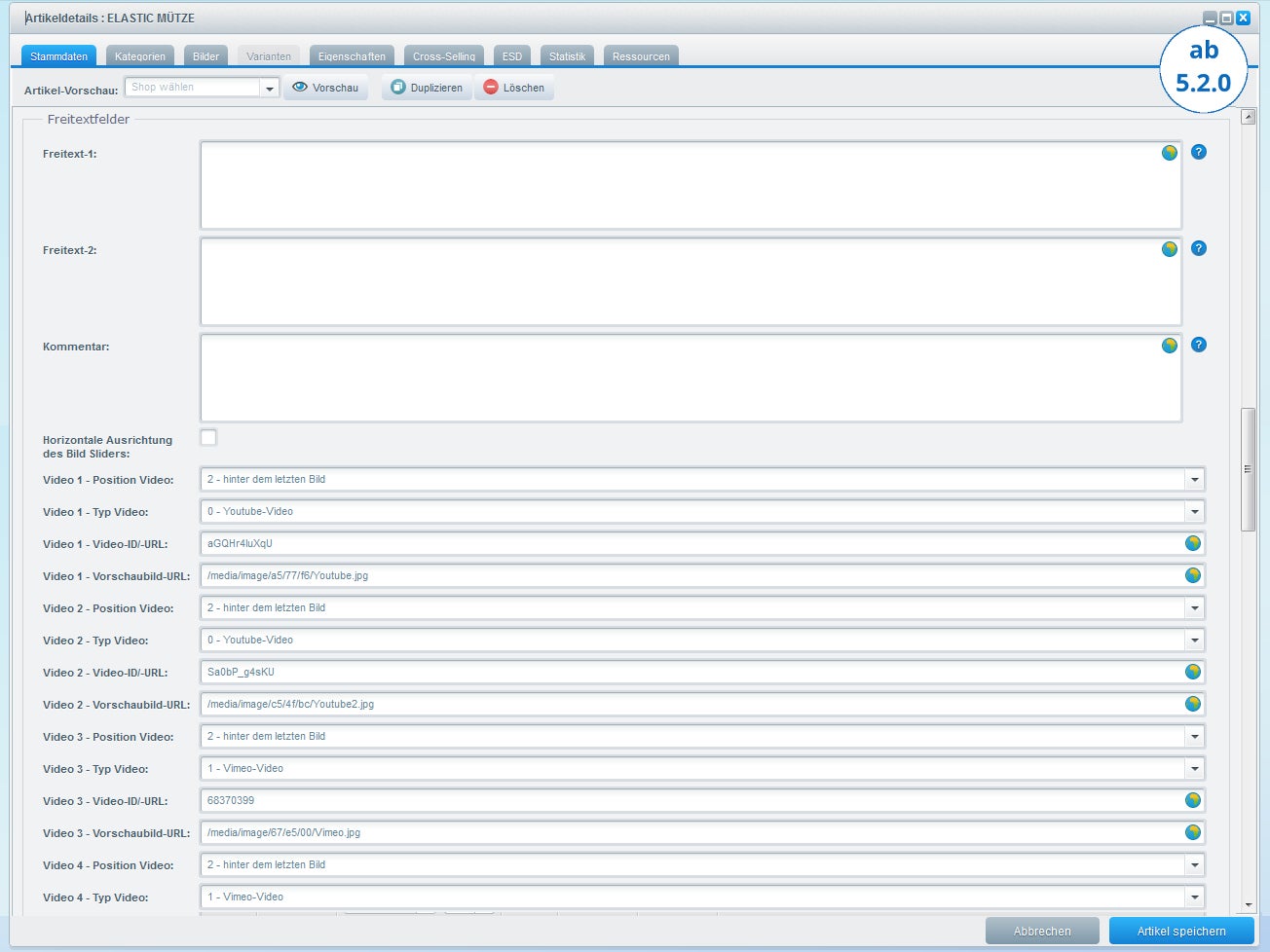1270x952 pixels.
Task: Click the globe translation icon in Freitext-2
Action: coord(1170,249)
